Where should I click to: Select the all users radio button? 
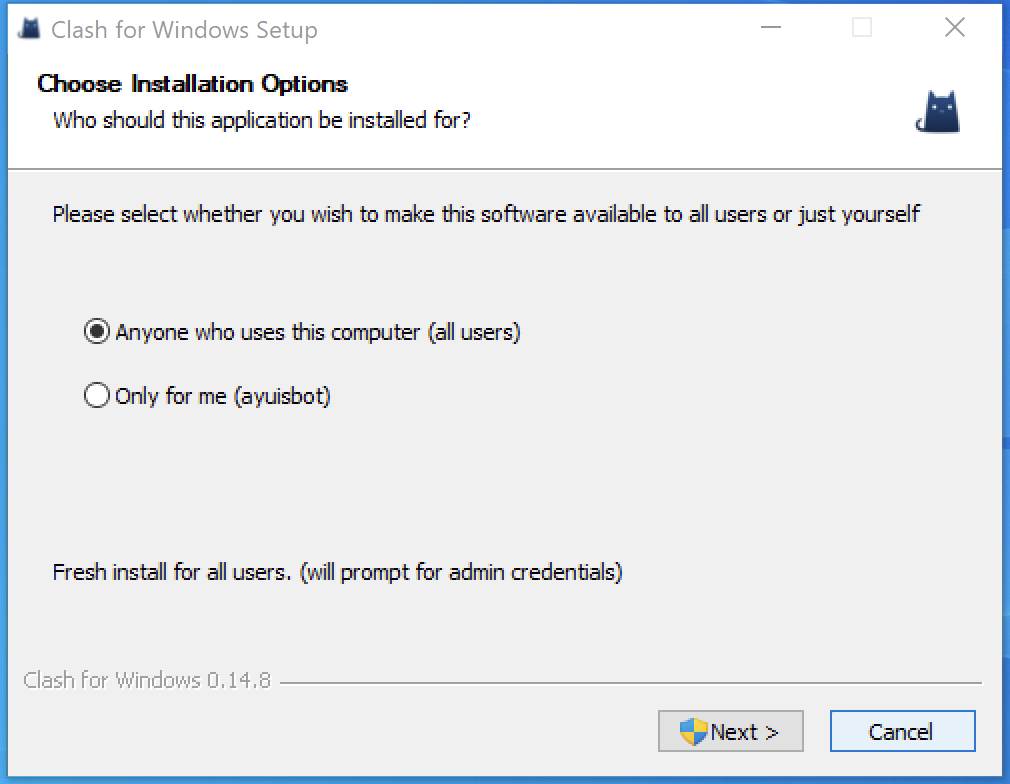[97, 332]
